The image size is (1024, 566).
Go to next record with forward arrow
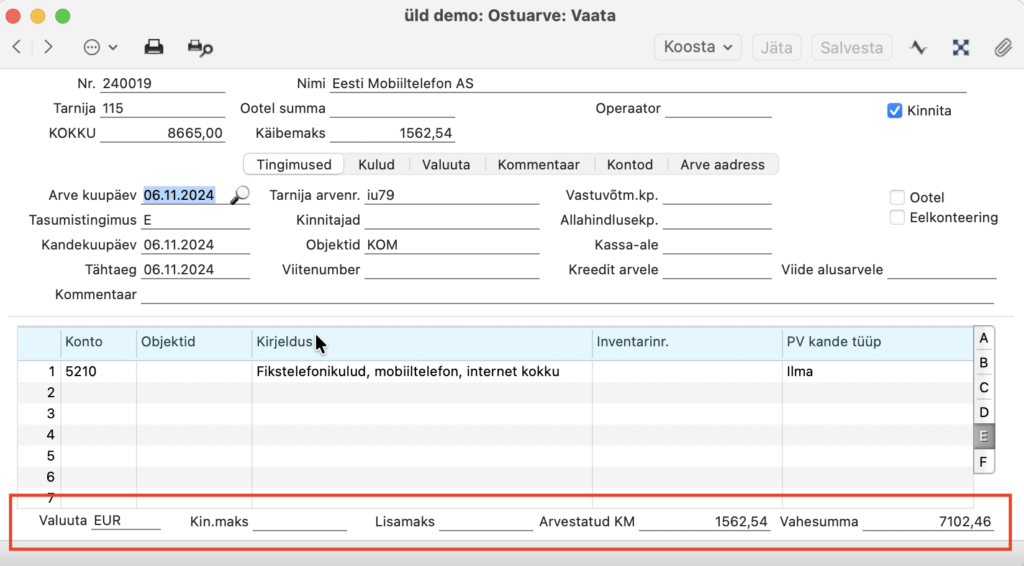[48, 47]
